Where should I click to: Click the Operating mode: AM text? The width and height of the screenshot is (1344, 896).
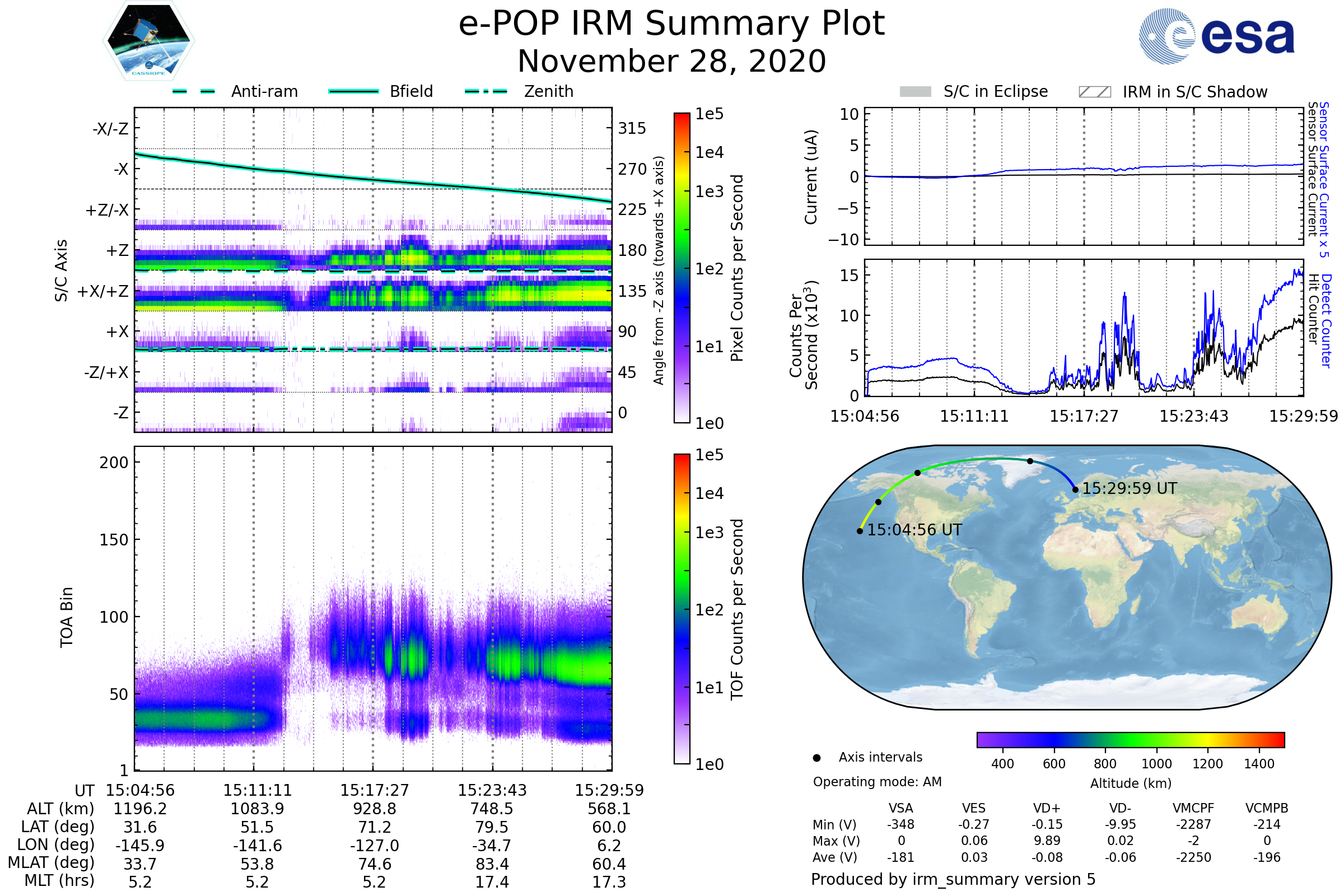pyautogui.click(x=877, y=782)
